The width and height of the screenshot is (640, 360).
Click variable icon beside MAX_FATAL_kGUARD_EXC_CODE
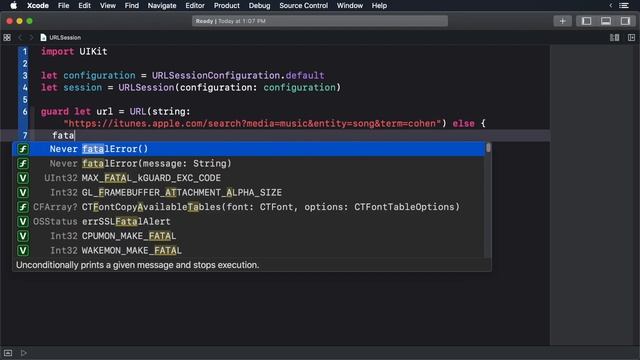coord(23,178)
